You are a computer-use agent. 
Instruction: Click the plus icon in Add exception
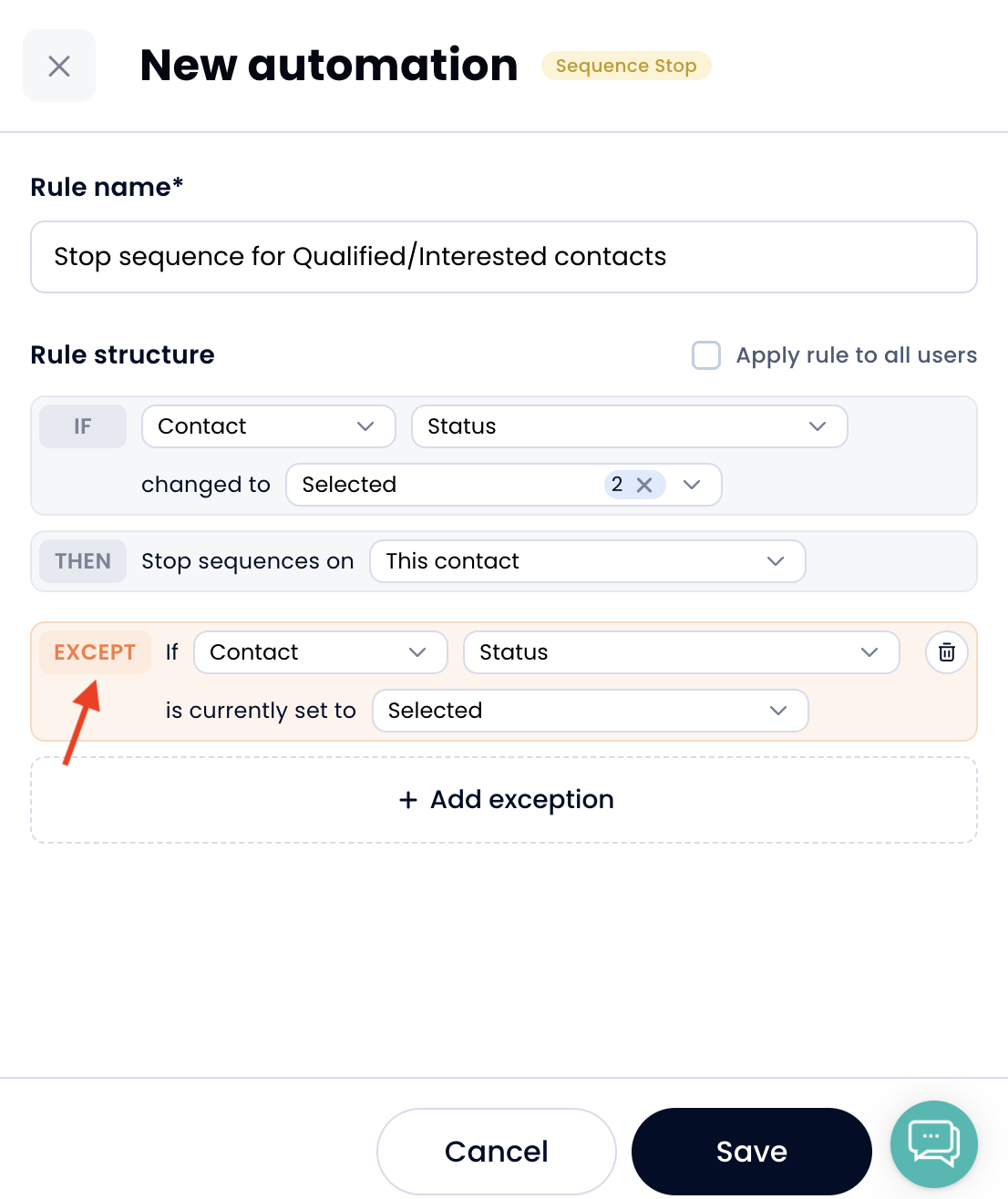click(x=408, y=800)
